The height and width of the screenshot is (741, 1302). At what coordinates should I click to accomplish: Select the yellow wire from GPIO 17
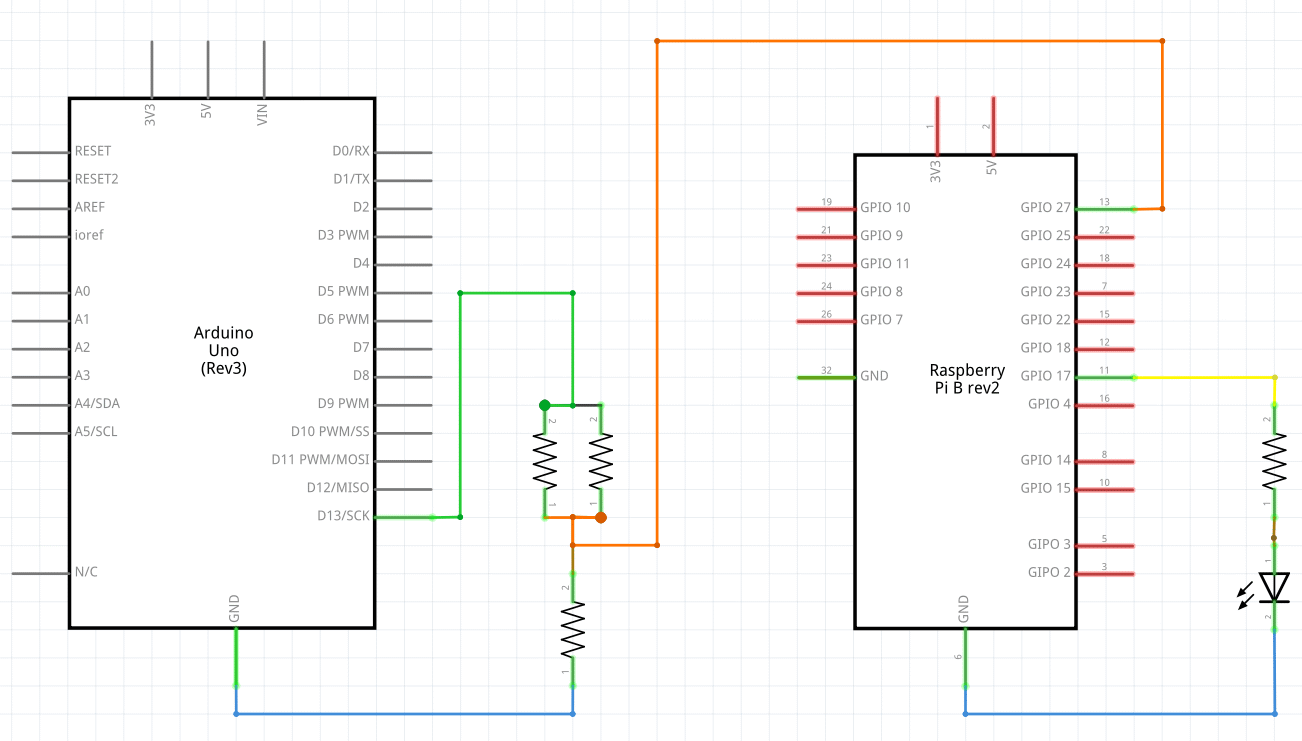point(1205,378)
